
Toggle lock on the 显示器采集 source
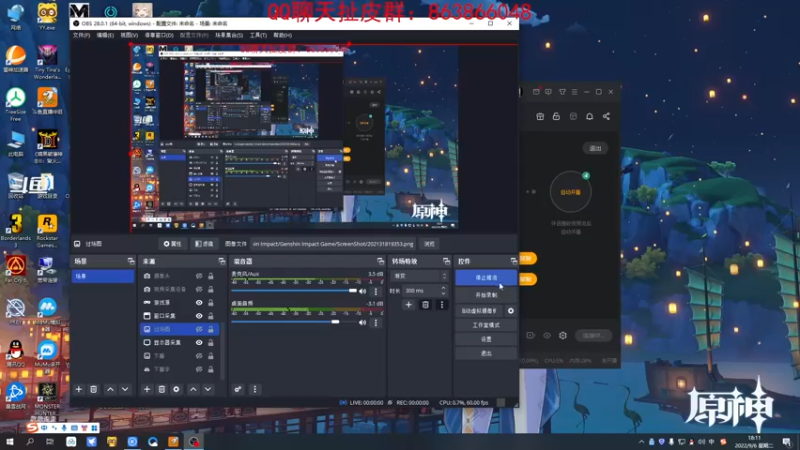point(211,343)
